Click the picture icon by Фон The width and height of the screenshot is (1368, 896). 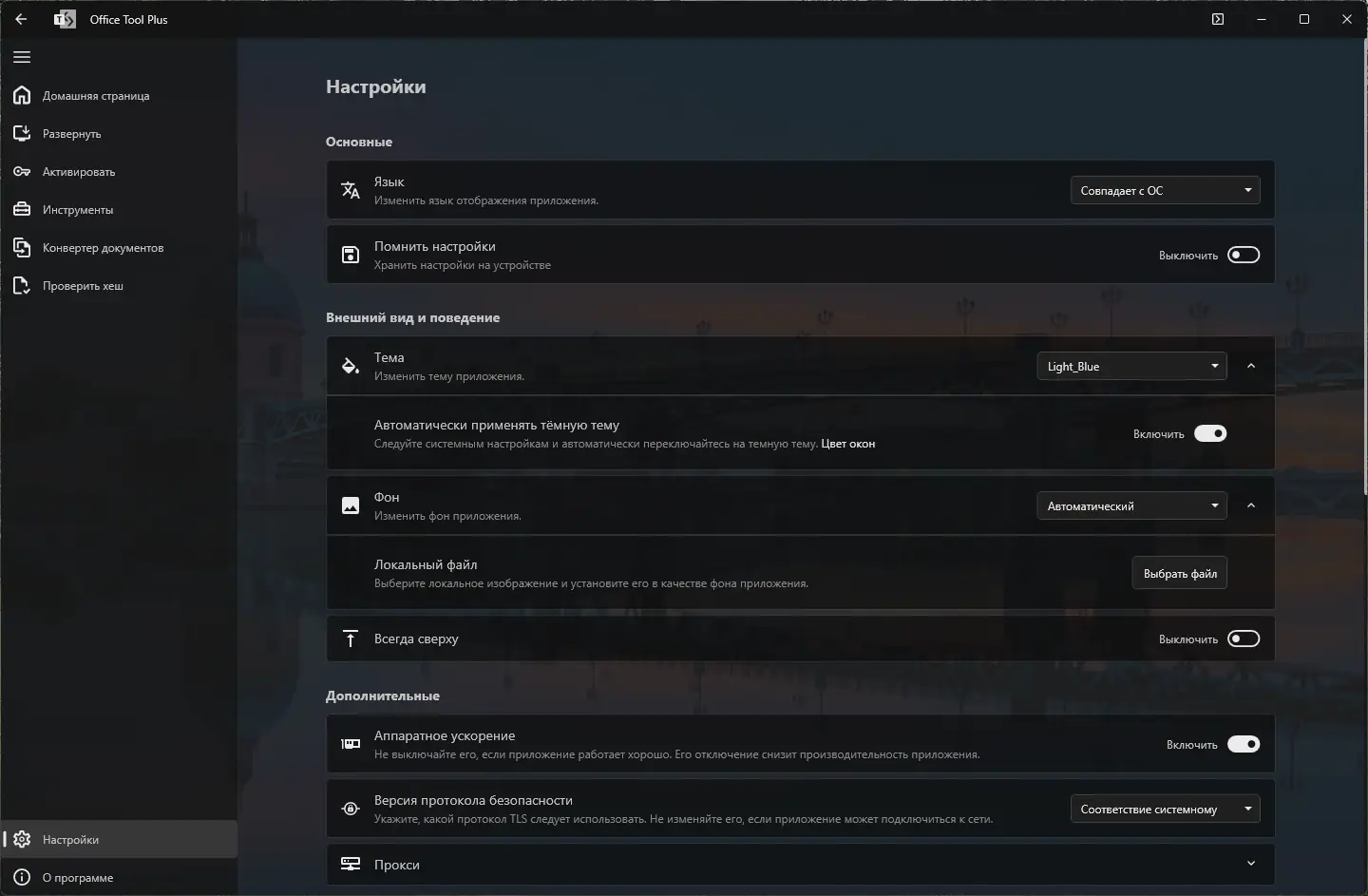click(351, 505)
